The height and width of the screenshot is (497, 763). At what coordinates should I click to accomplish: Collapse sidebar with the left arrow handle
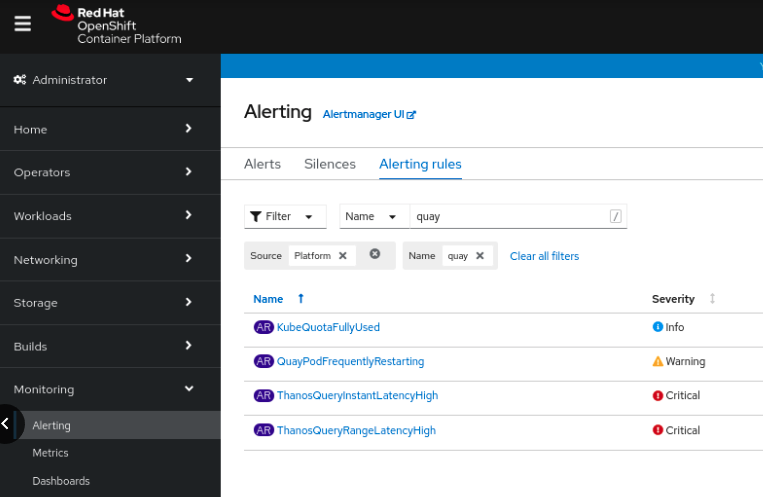[6, 424]
